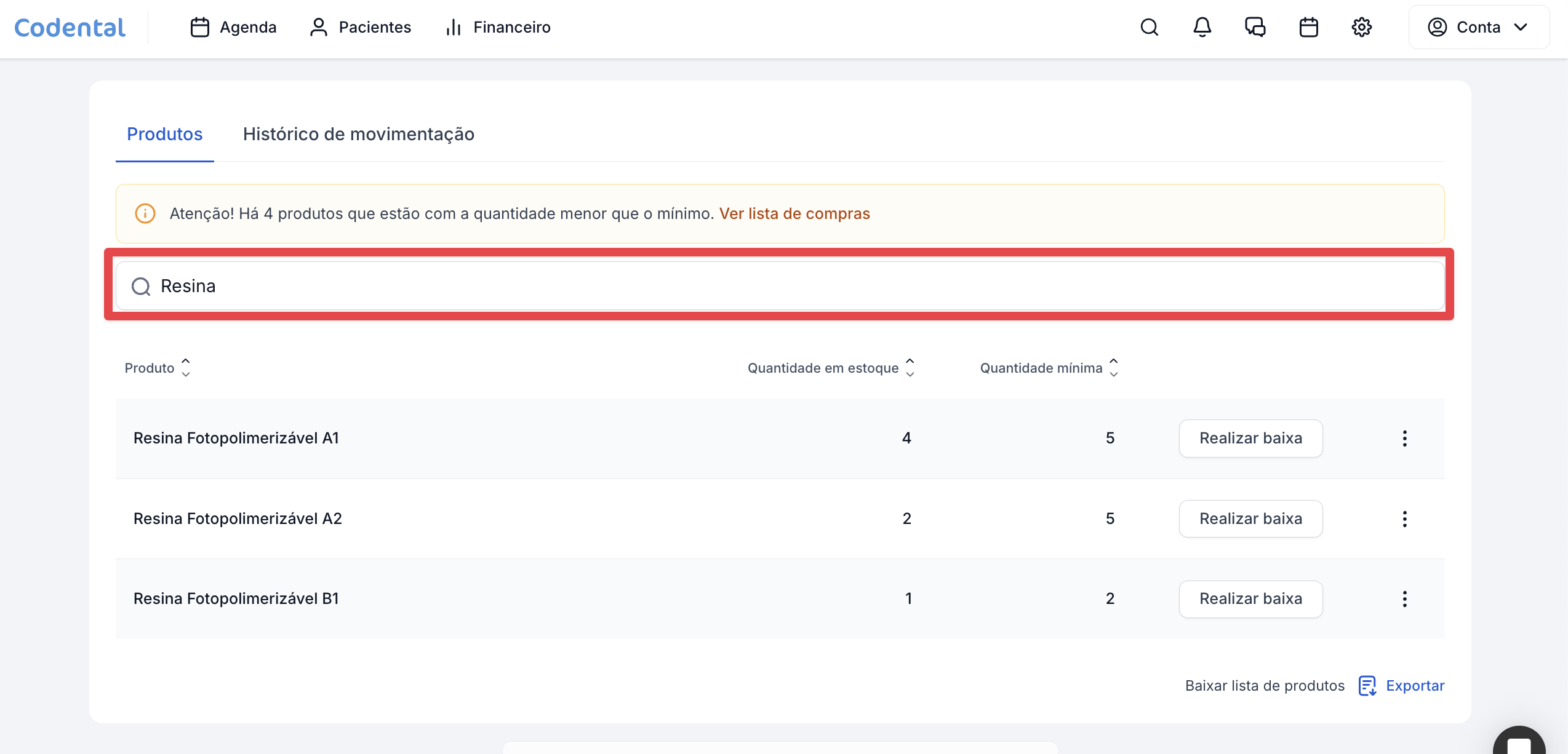The height and width of the screenshot is (754, 1568).
Task: Open settings gear icon
Action: (1361, 27)
